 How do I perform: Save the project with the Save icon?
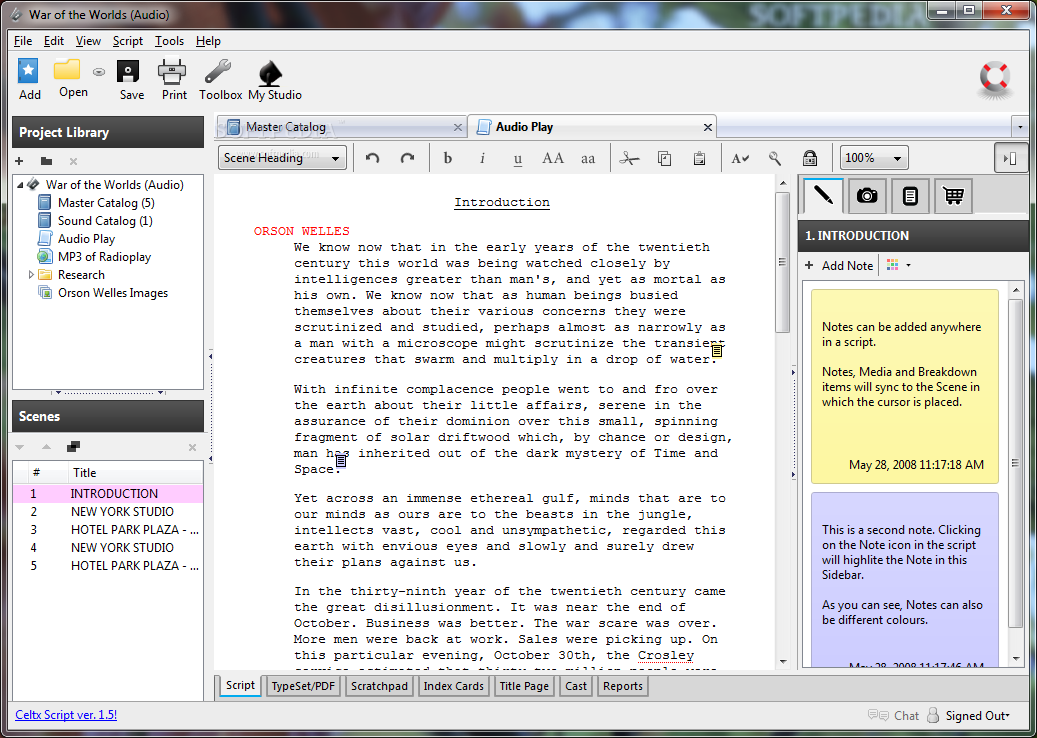[x=128, y=71]
